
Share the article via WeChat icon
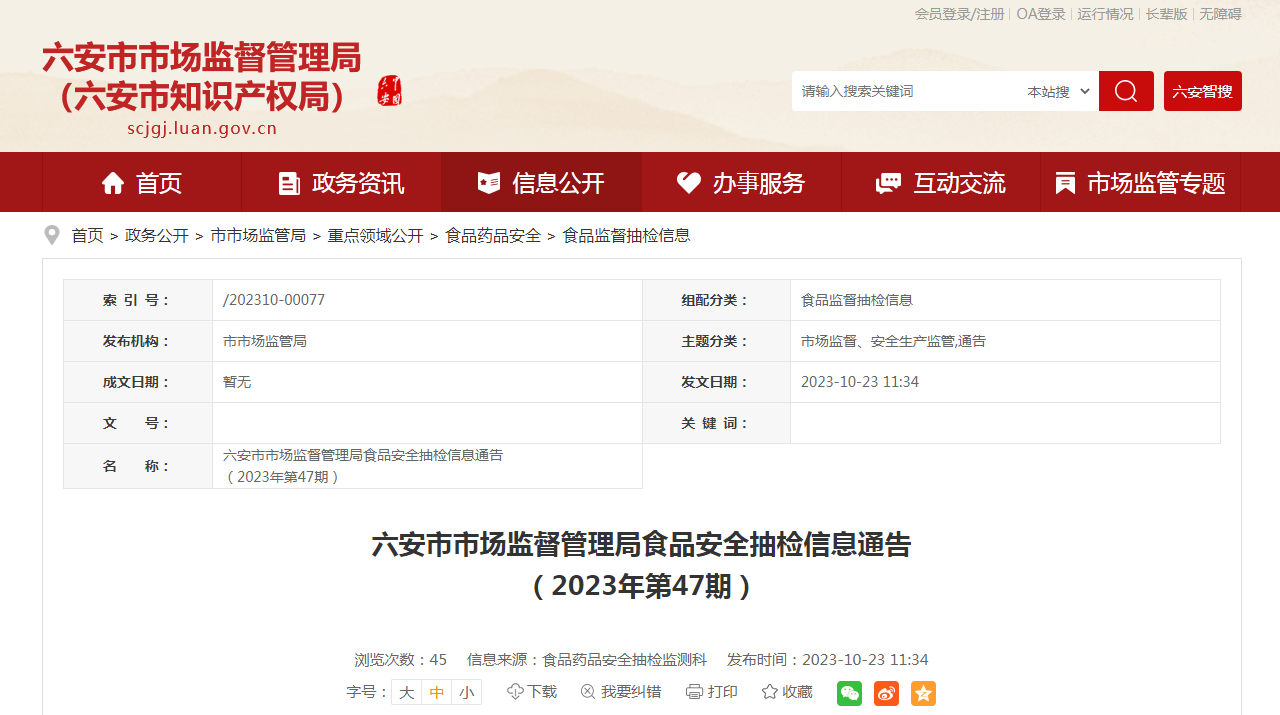(x=849, y=693)
